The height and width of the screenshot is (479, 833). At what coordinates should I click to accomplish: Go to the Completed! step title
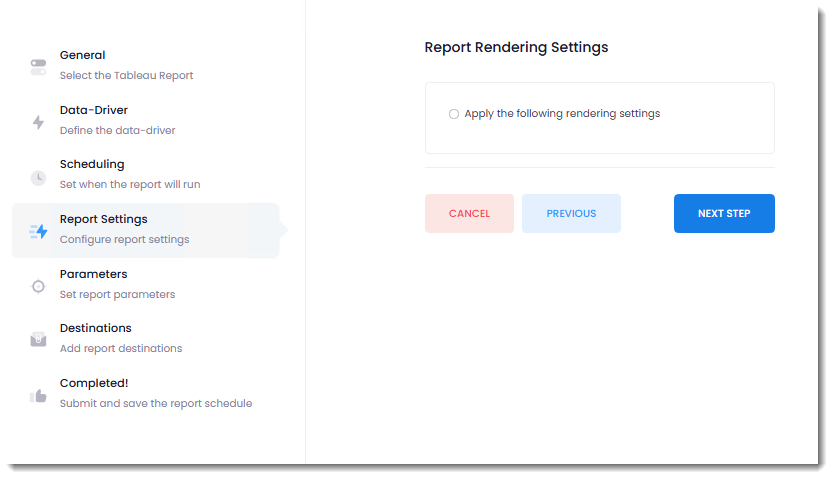coord(94,383)
